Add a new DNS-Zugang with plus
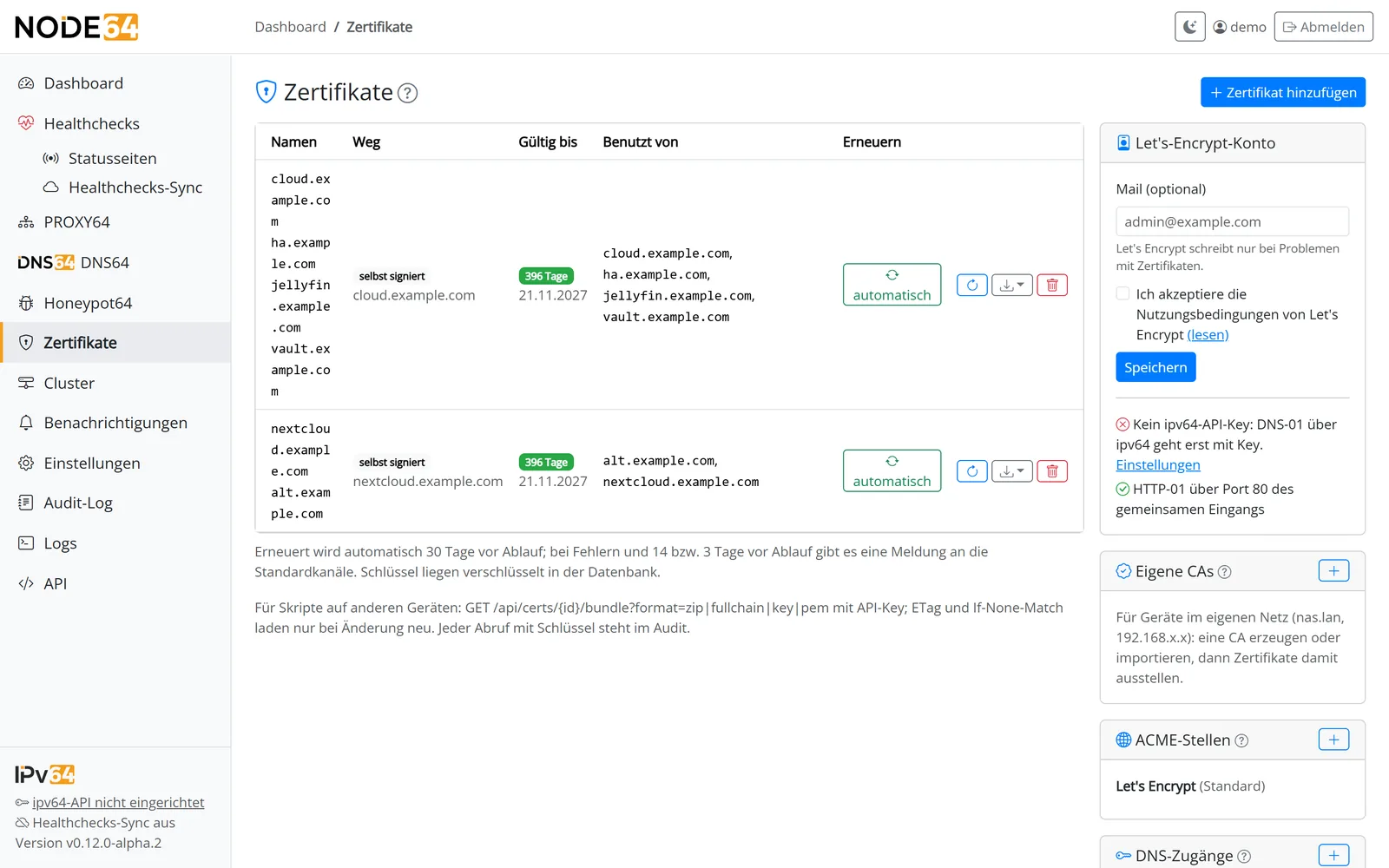The width and height of the screenshot is (1389, 868). point(1333,855)
